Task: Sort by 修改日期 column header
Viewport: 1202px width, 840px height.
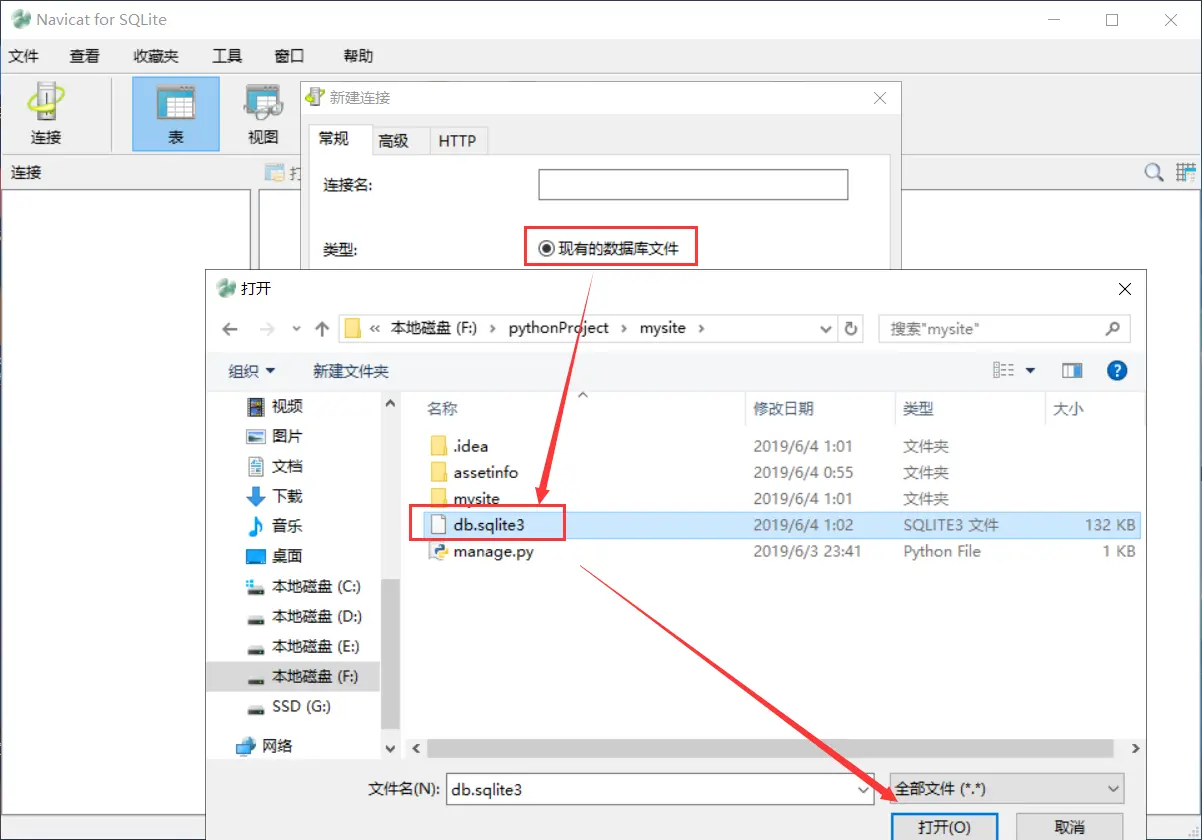Action: point(783,408)
